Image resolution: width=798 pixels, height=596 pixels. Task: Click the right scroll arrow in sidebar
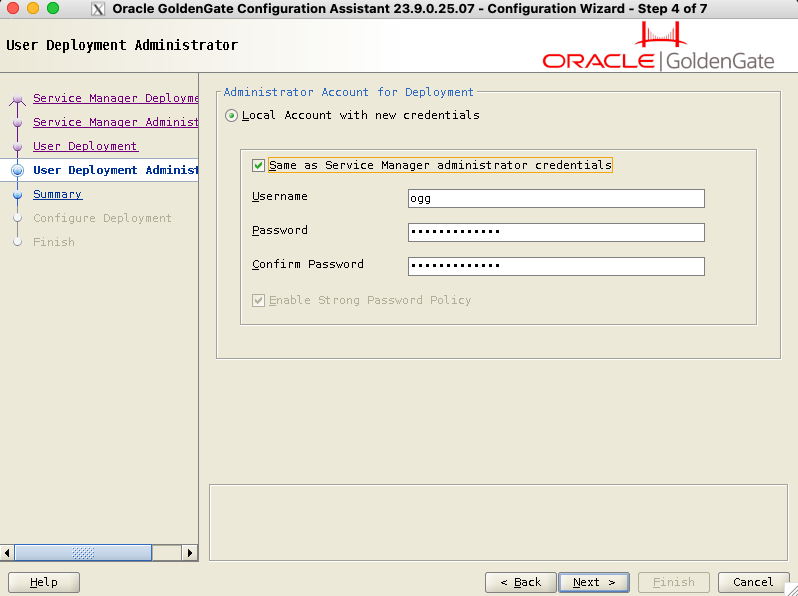point(190,552)
